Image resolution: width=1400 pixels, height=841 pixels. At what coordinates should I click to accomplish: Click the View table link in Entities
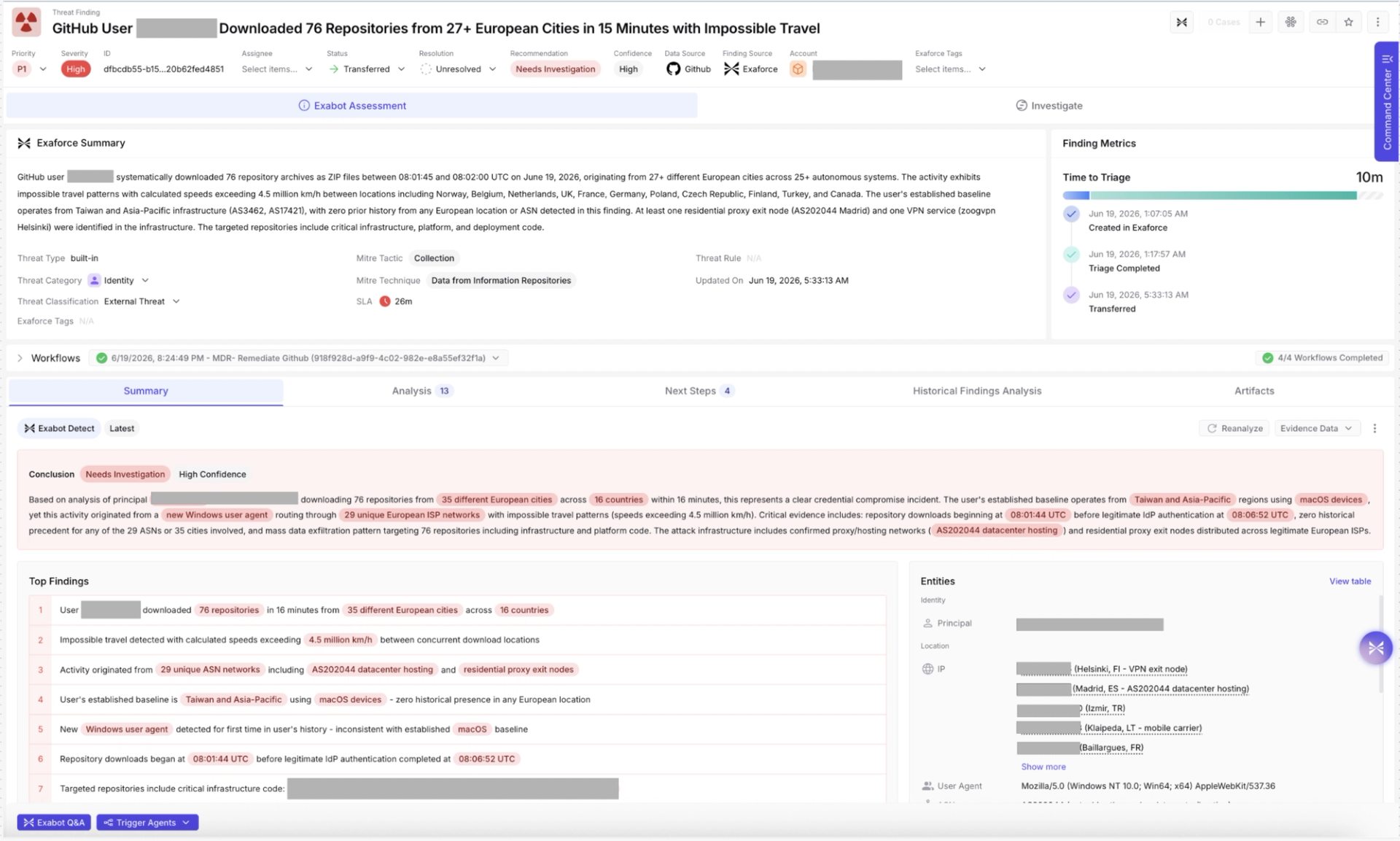[1350, 581]
